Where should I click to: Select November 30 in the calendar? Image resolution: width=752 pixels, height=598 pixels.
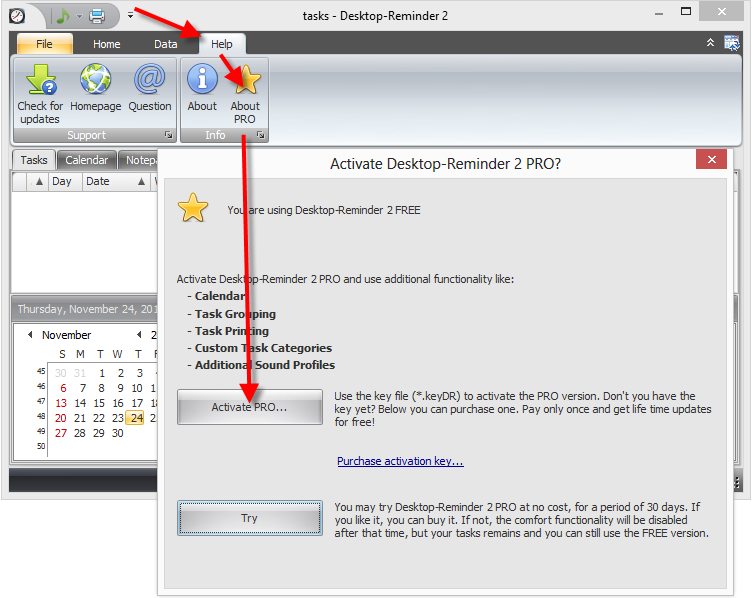point(118,433)
